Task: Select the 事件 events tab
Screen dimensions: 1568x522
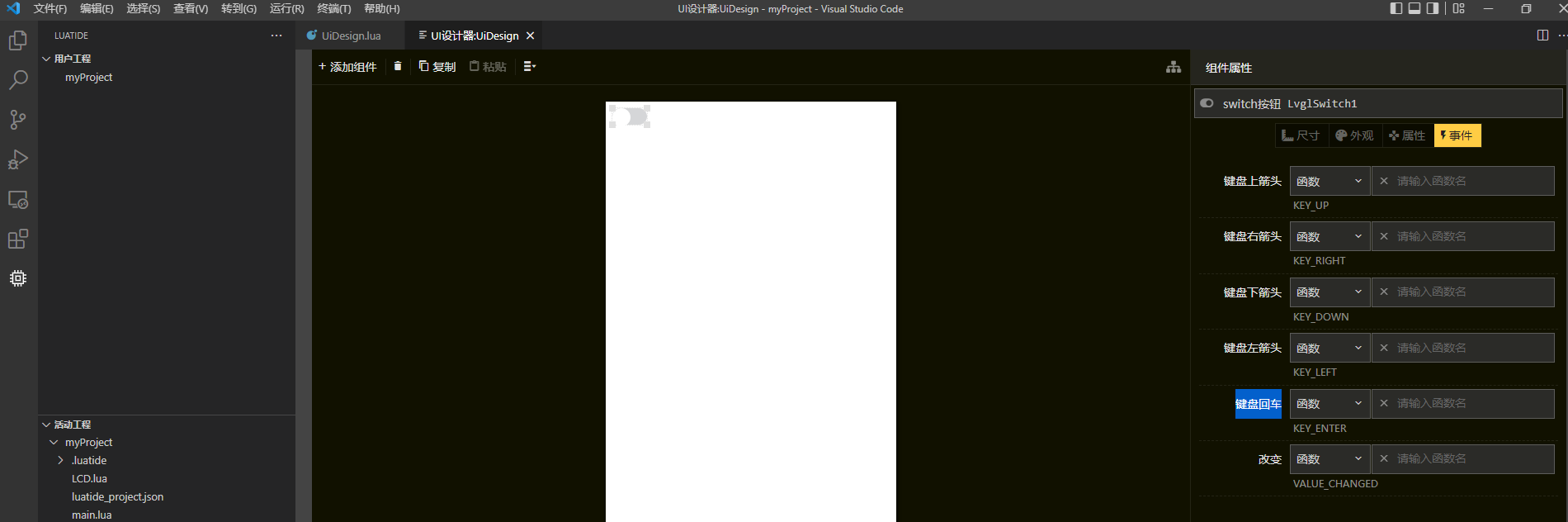Action: (1457, 135)
